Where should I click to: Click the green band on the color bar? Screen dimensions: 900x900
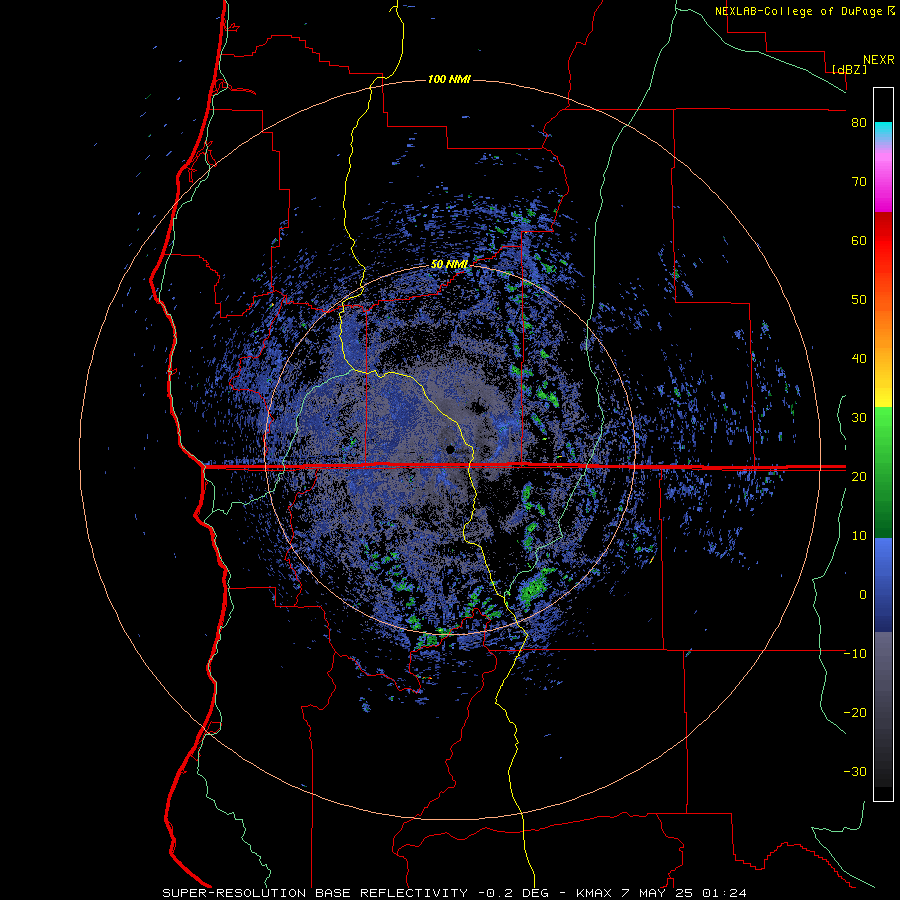883,472
